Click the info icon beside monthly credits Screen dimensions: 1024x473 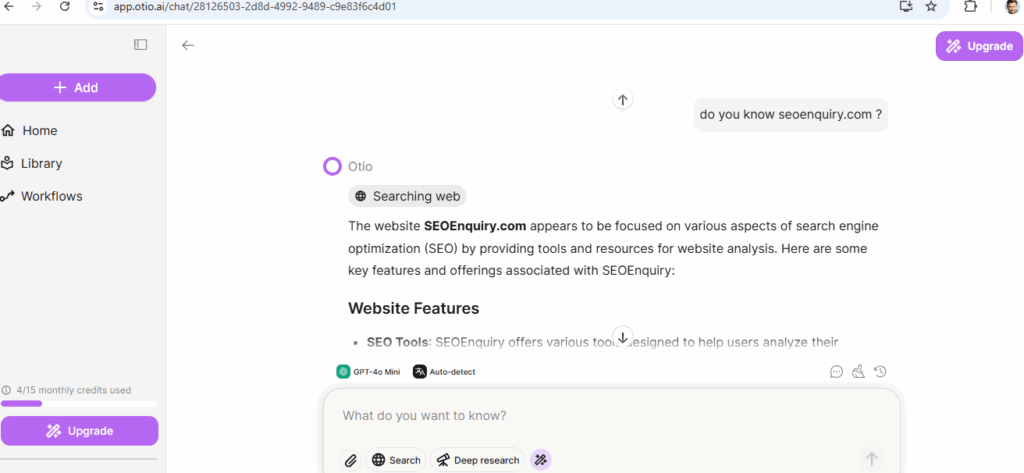pos(6,390)
